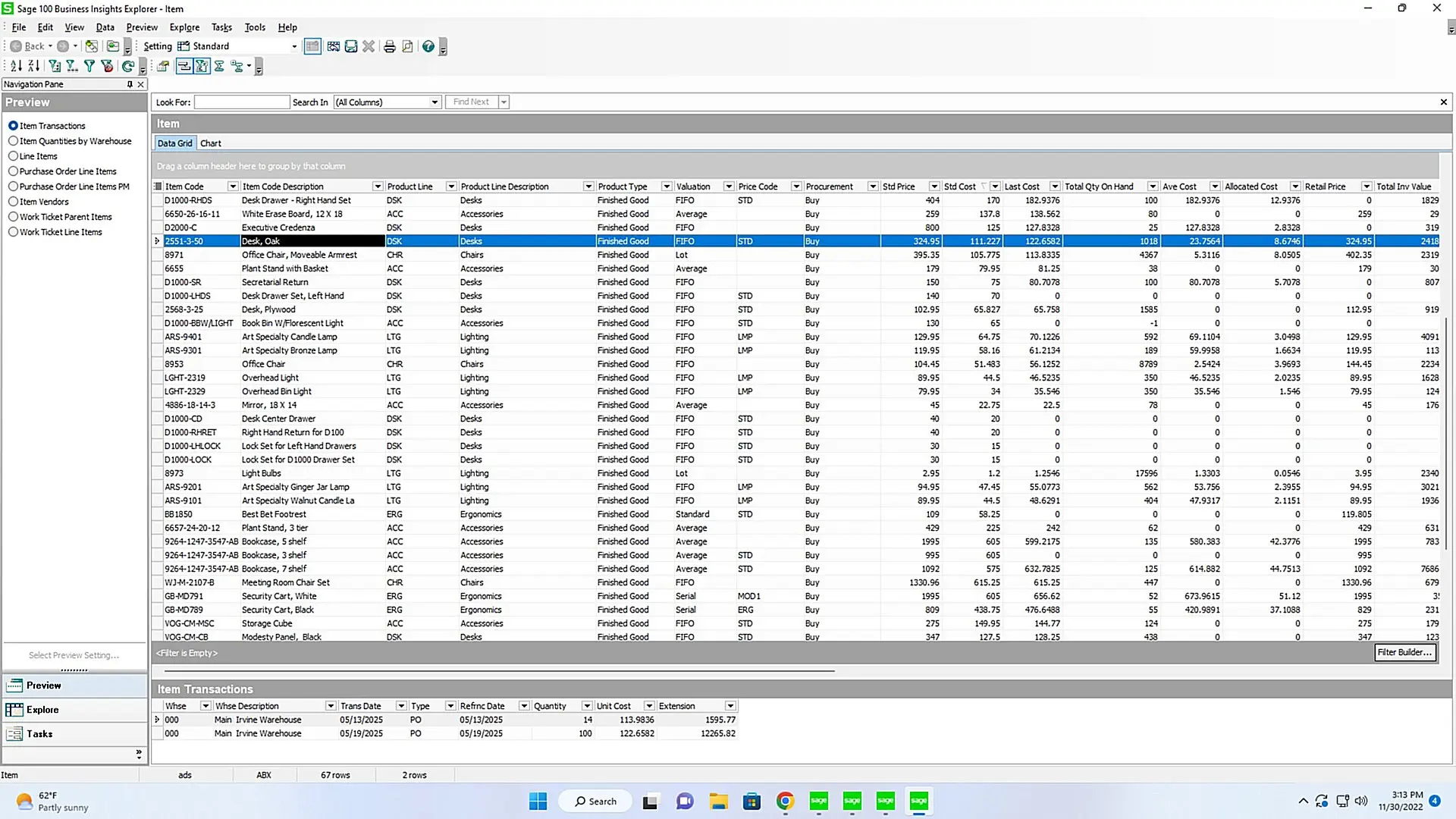
Task: Pin the Navigation Pane
Action: (x=130, y=84)
